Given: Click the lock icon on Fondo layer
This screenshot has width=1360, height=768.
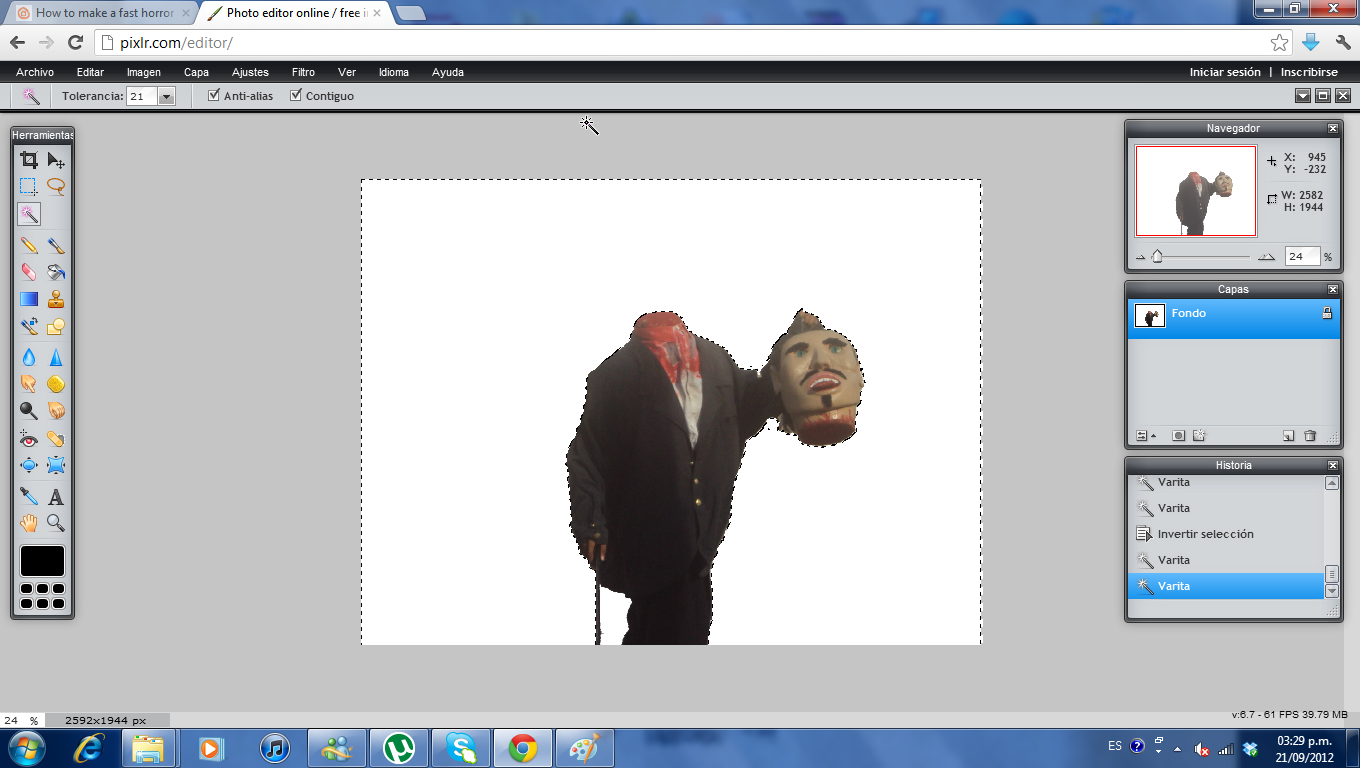Looking at the screenshot, I should (1327, 313).
